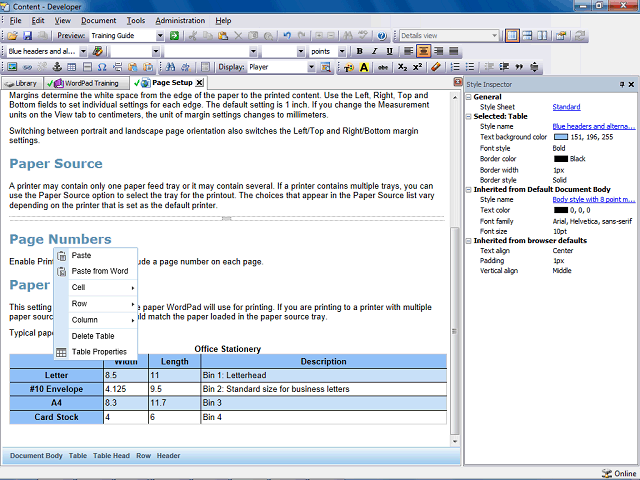Toggle Italic formatting
Viewport: 640px width, 480px height.
click(375, 51)
